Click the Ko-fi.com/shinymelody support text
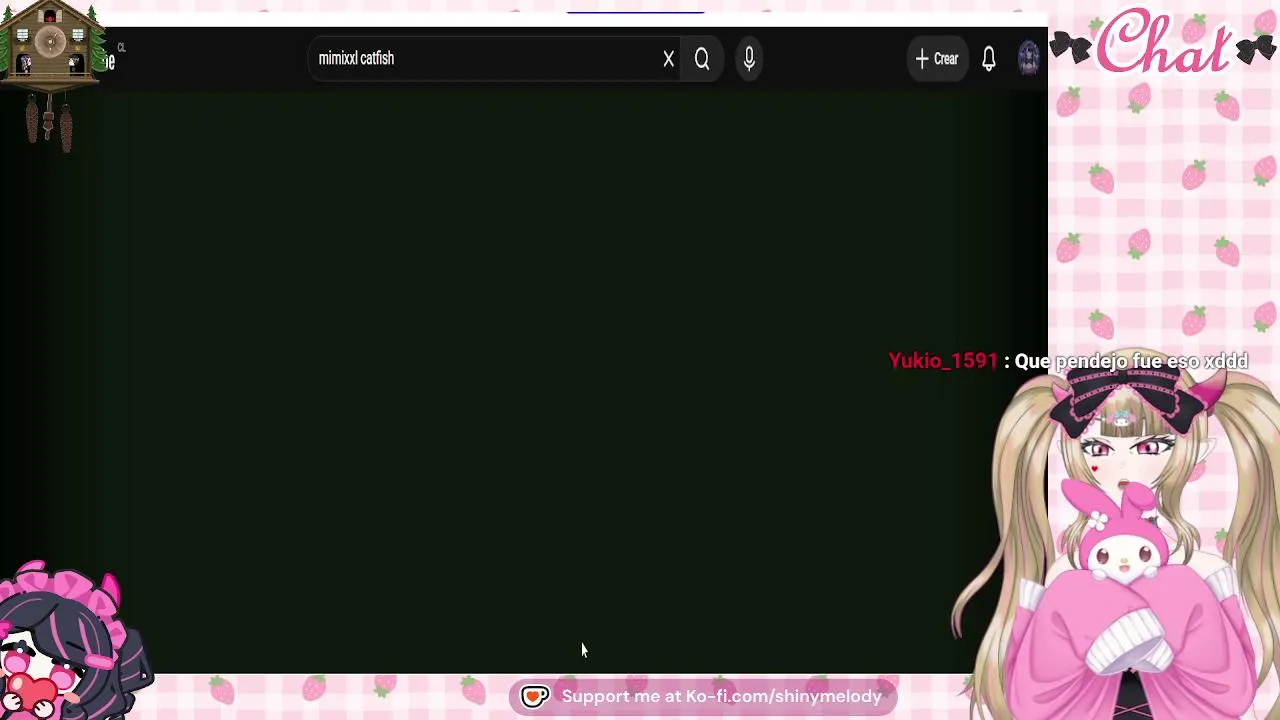1280x720 pixels. (721, 697)
